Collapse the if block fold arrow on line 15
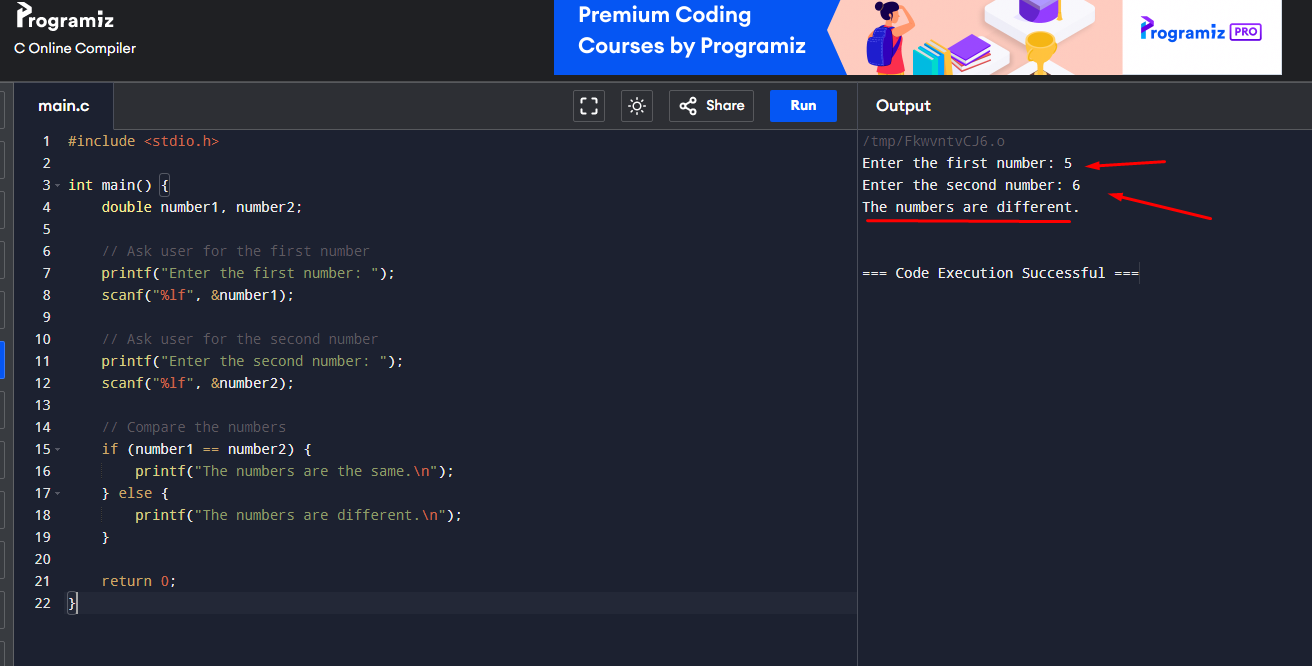 pos(58,450)
